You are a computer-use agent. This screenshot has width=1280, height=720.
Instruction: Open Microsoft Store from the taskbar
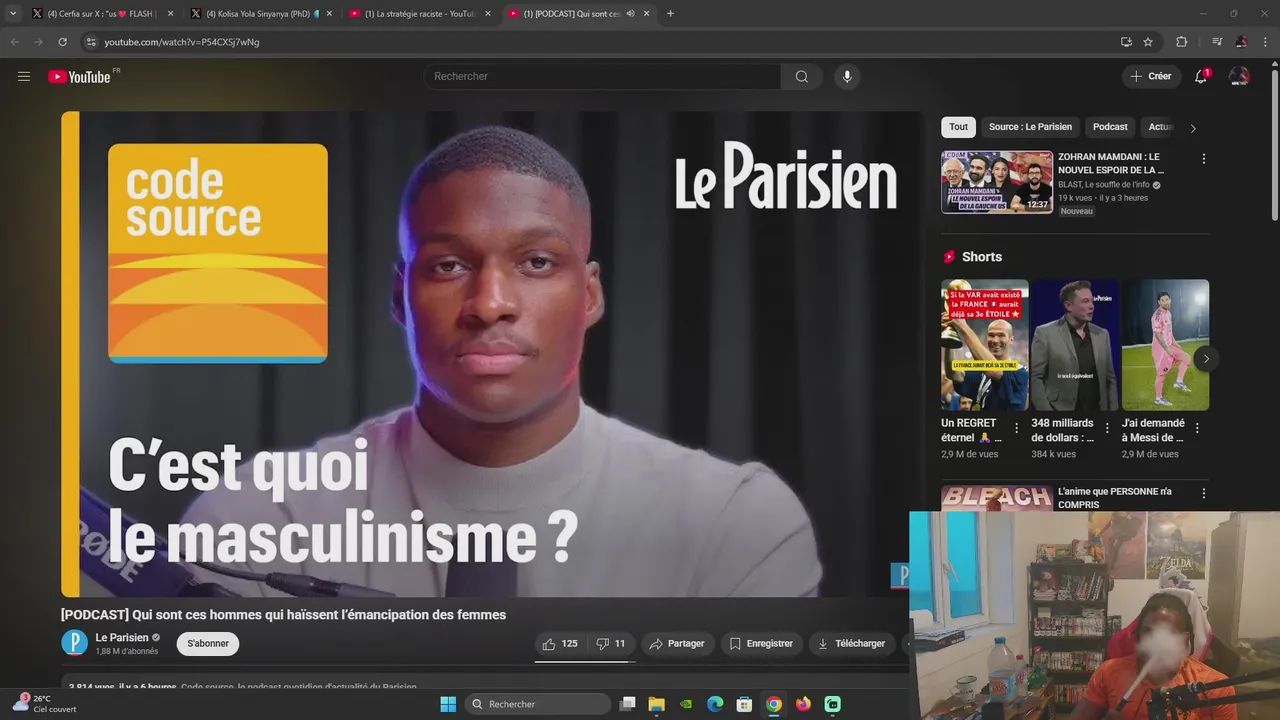click(744, 704)
